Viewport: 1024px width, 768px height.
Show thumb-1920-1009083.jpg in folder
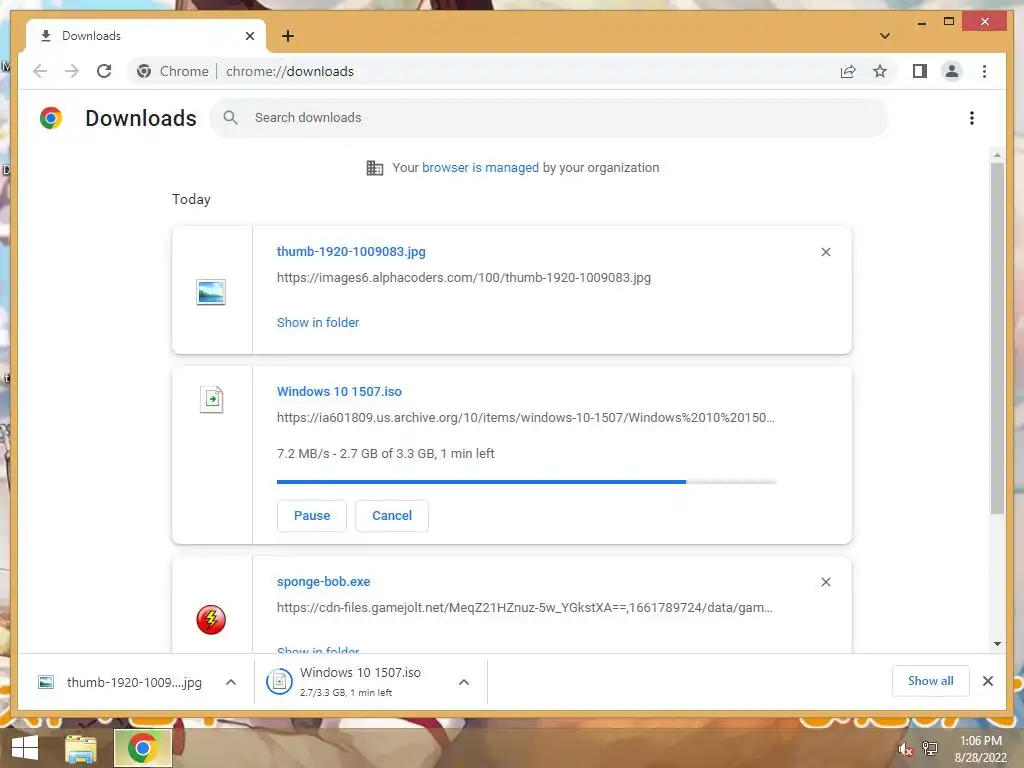(x=318, y=323)
